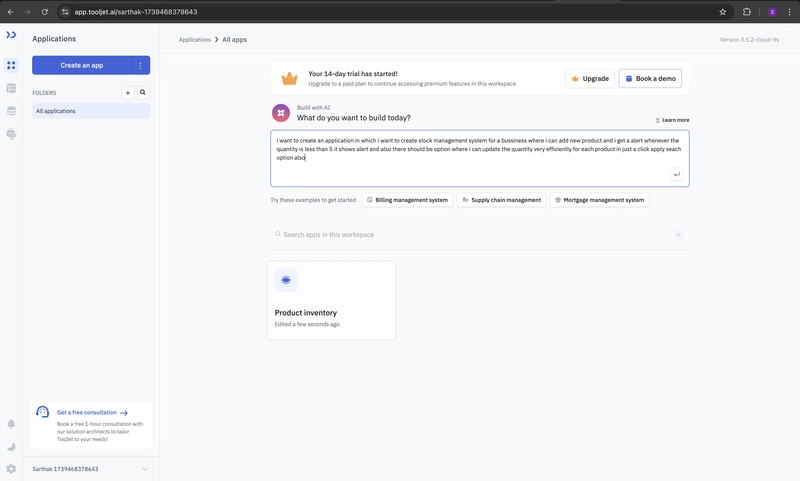Click Applications breadcrumb link
Screen dimensions: 800x481
194,40
